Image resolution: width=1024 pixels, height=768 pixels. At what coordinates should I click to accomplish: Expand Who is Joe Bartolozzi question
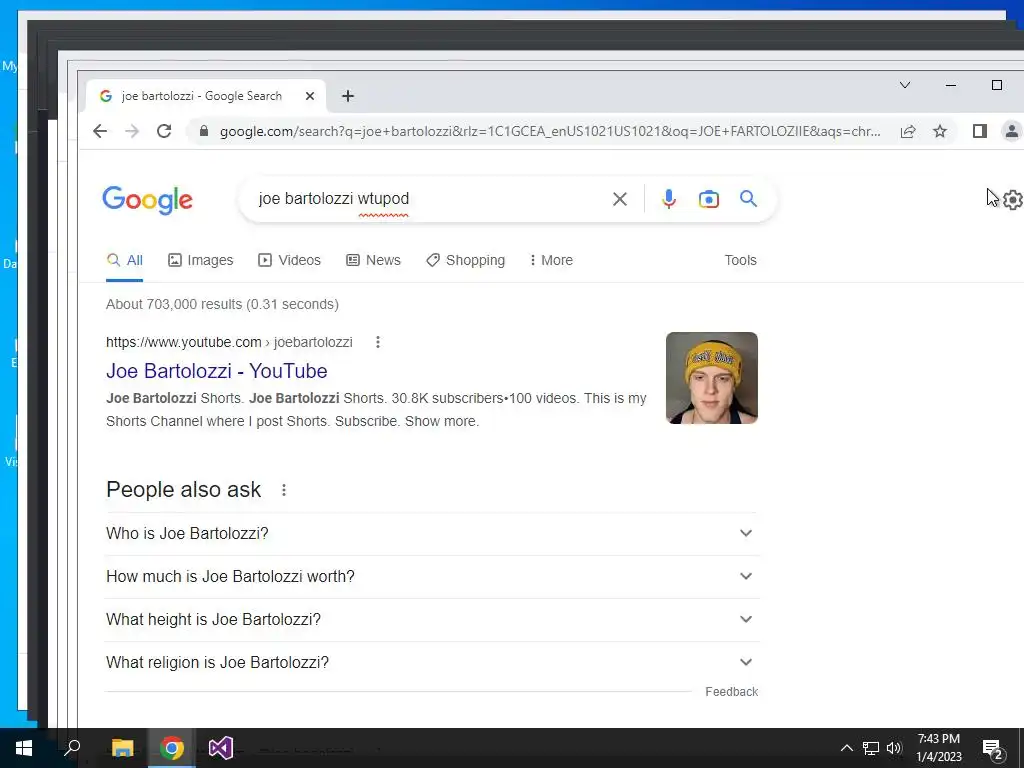(x=432, y=534)
